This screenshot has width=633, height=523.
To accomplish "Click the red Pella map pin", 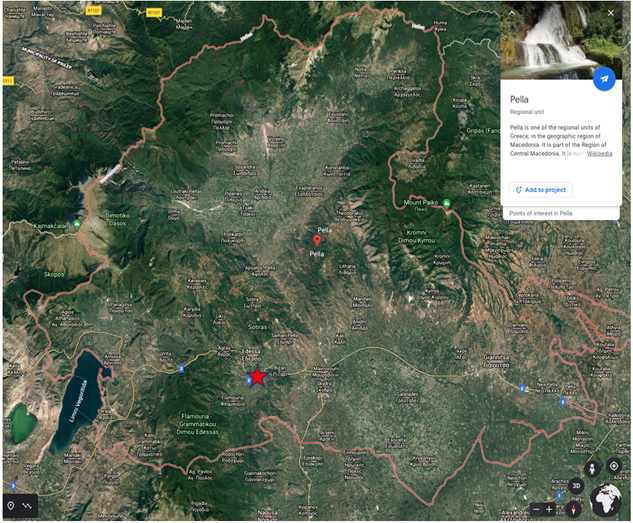I will [317, 240].
